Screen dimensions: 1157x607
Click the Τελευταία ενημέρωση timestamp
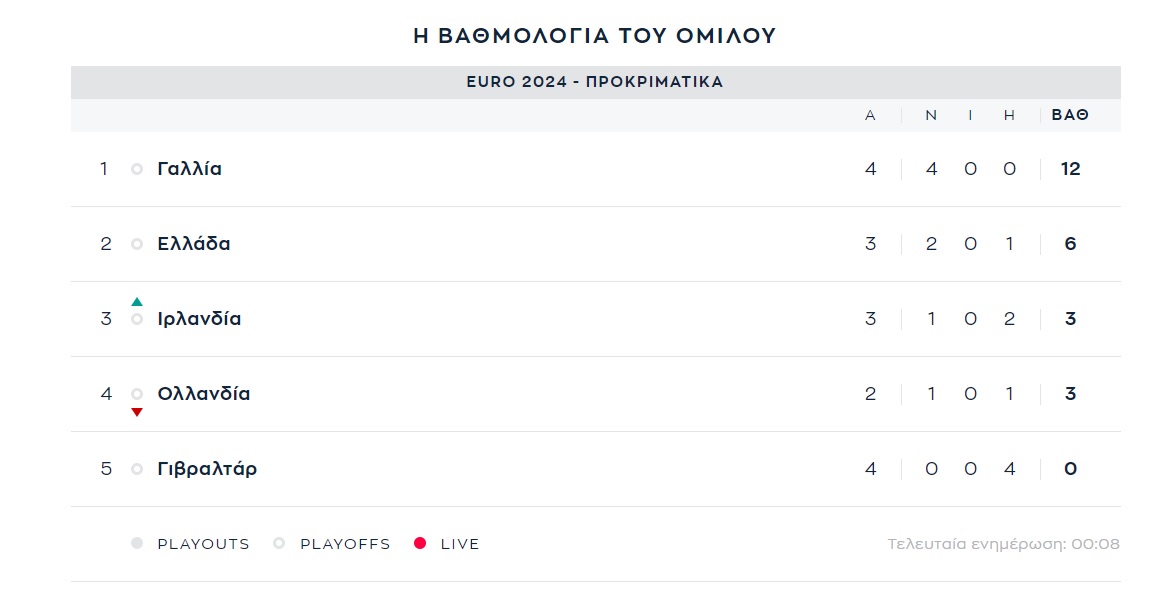[x=1003, y=544]
